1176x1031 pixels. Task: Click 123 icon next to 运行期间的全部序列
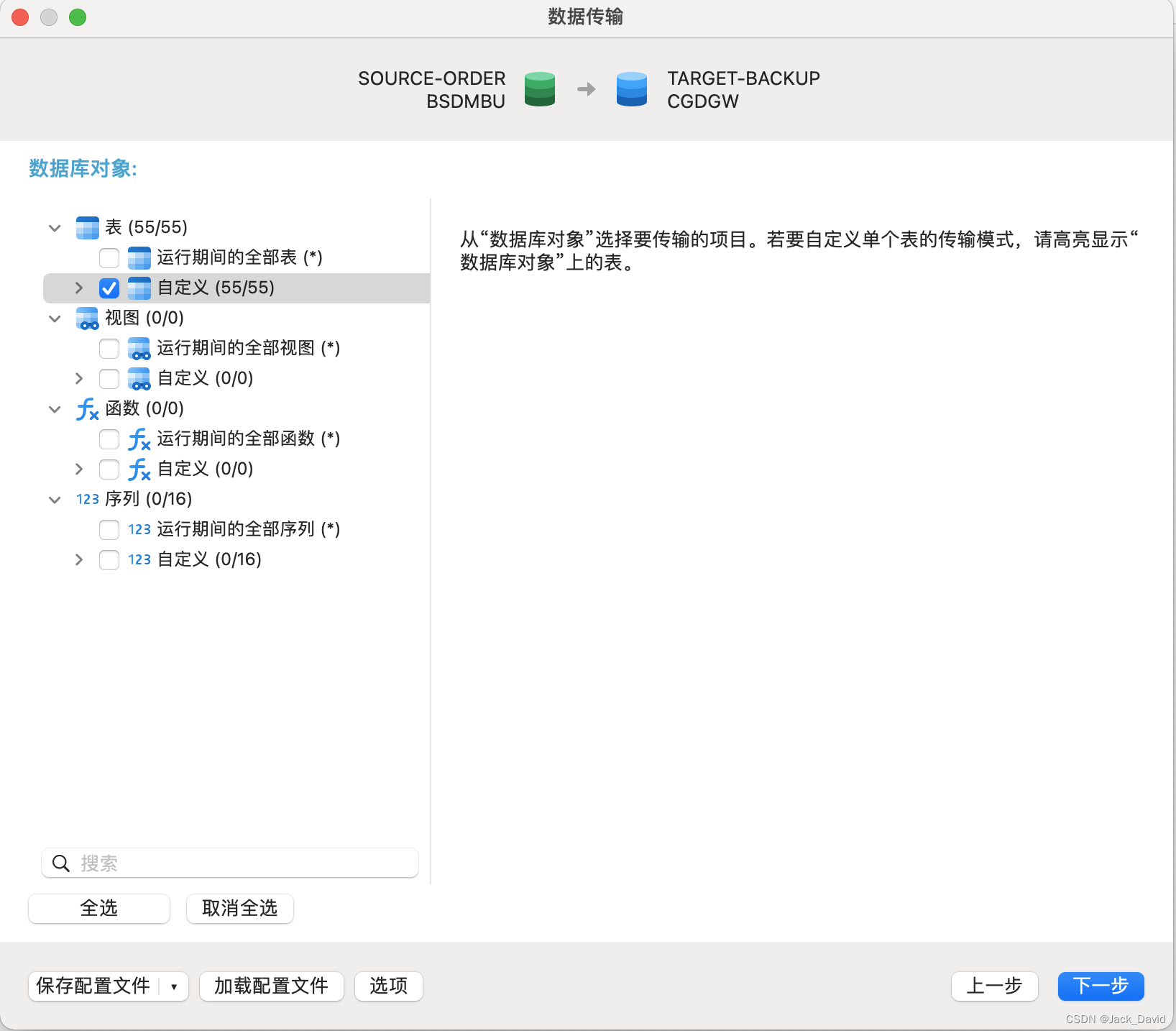tap(139, 529)
